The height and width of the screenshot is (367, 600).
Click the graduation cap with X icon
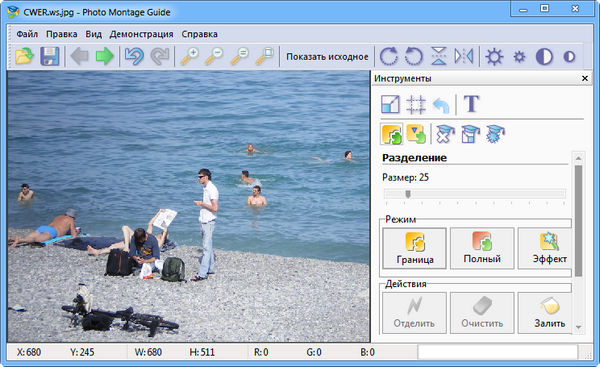click(445, 134)
